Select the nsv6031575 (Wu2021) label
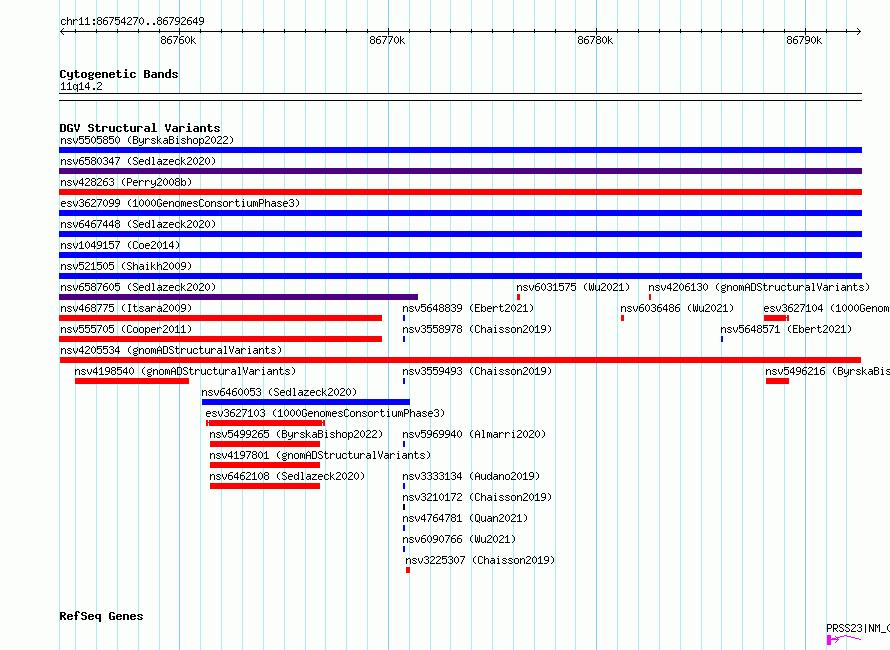Image resolution: width=890 pixels, height=650 pixels. 573,287
